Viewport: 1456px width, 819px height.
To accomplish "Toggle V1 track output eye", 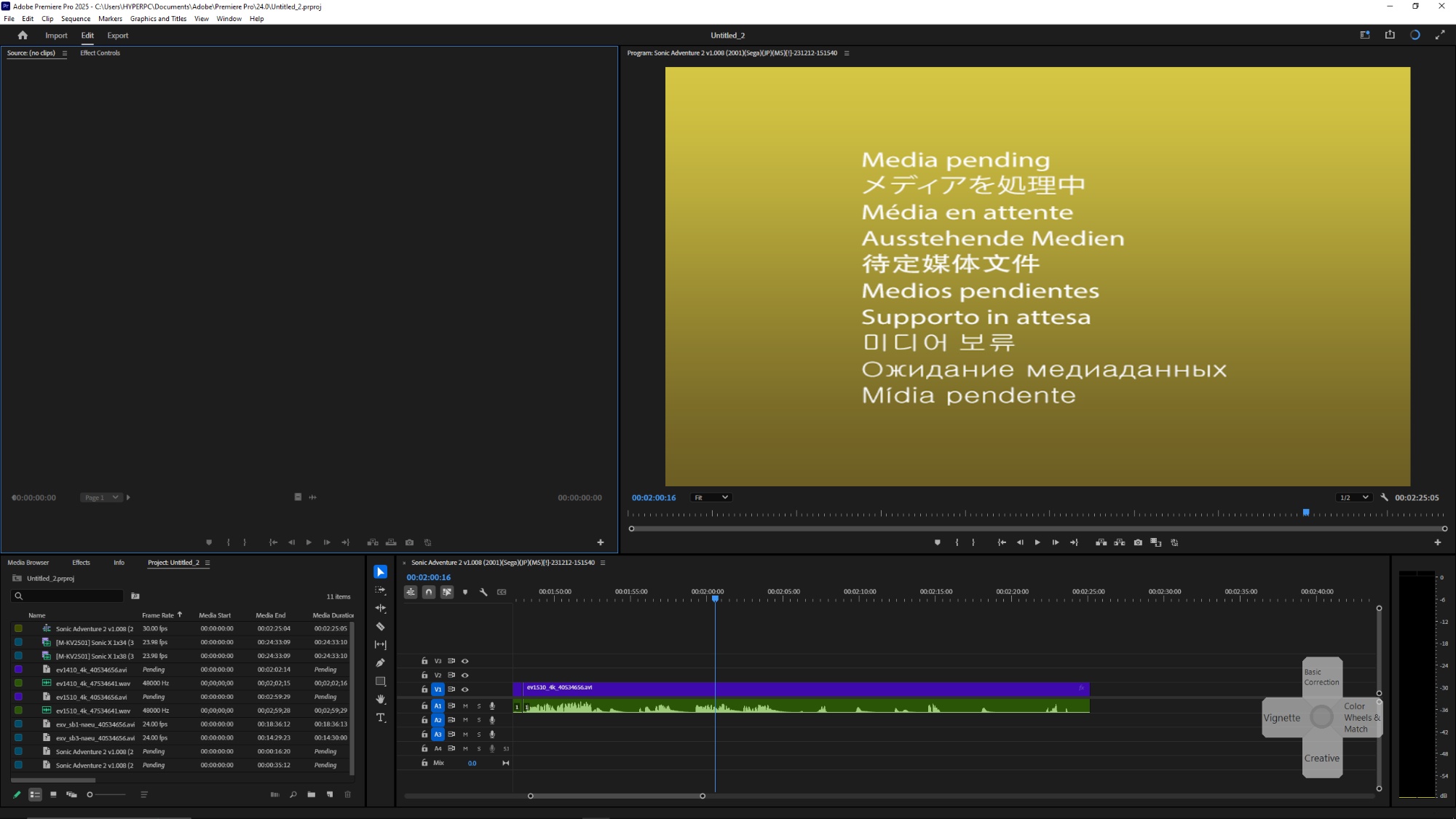I will pyautogui.click(x=464, y=689).
